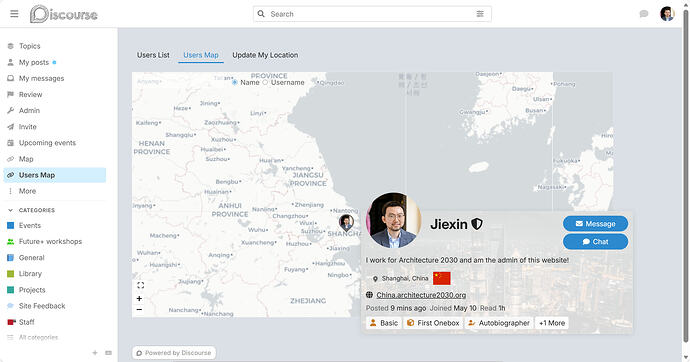Click the Shanghai, China location text
This screenshot has width=690, height=362.
(405, 278)
